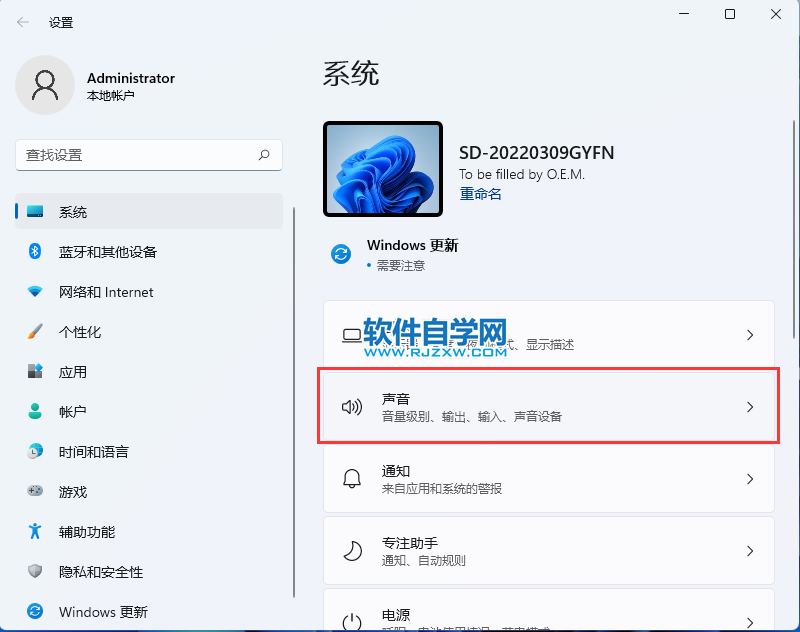The width and height of the screenshot is (800, 632).
Task: Open the 电源 settings card
Action: click(x=549, y=610)
